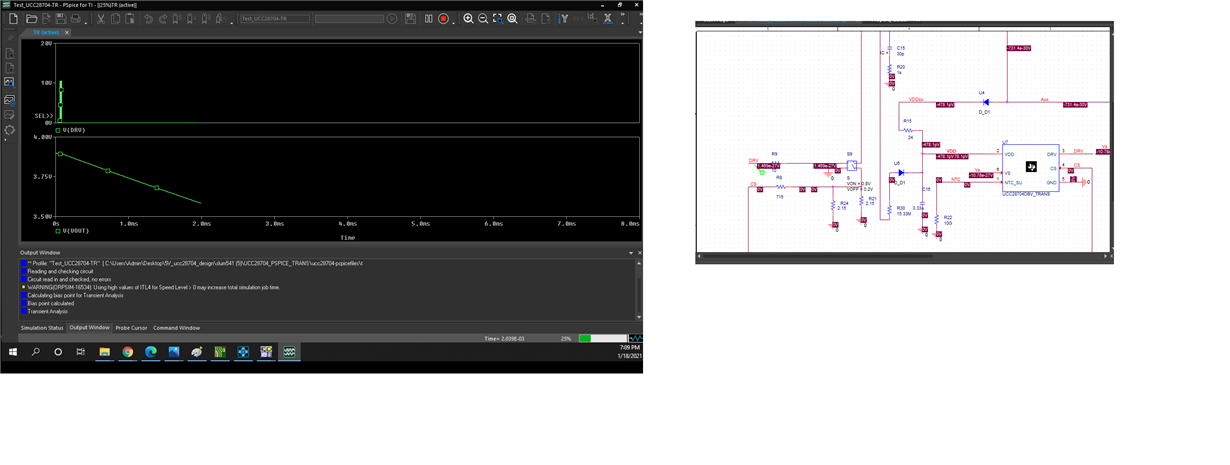
Task: Click the simulation profile name field
Action: tap(276, 18)
